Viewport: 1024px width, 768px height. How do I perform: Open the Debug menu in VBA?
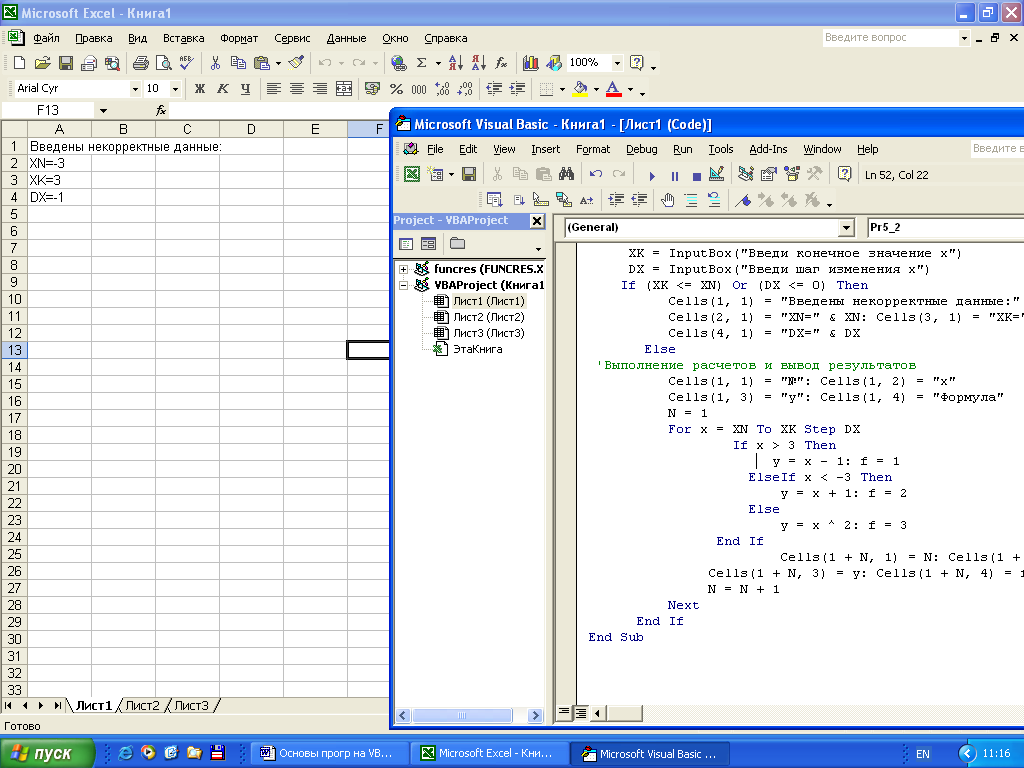pos(641,150)
